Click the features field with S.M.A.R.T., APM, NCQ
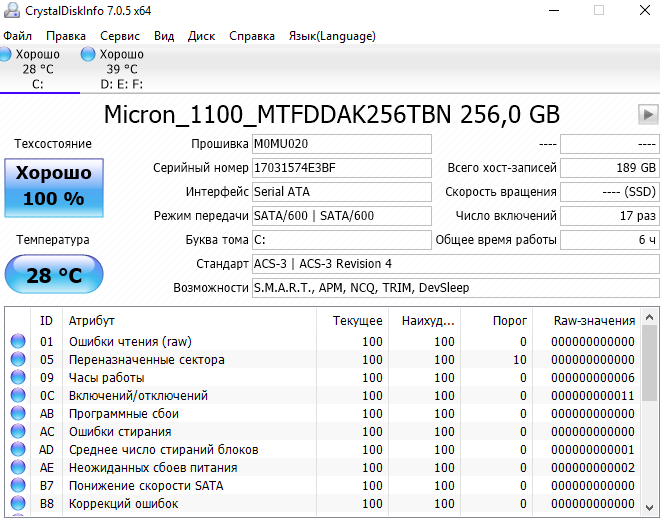Screen dimensions: 660x522 tap(455, 288)
